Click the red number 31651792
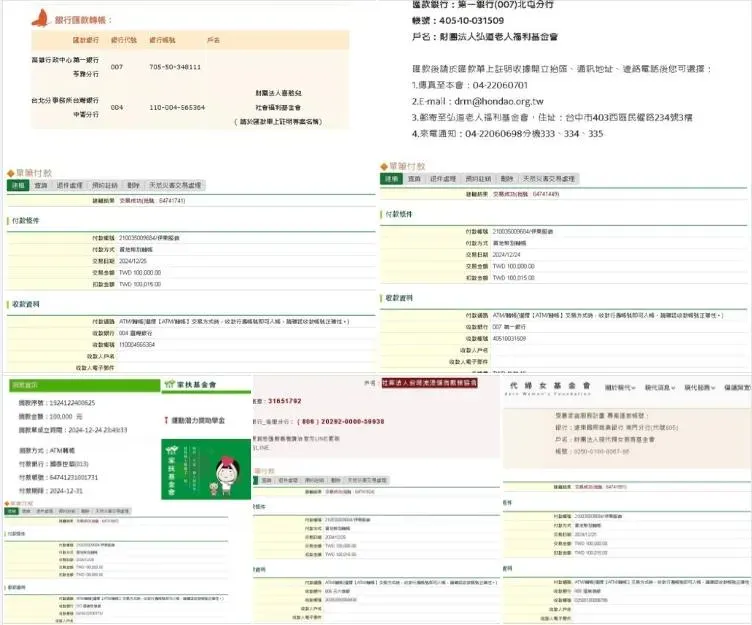 284,401
